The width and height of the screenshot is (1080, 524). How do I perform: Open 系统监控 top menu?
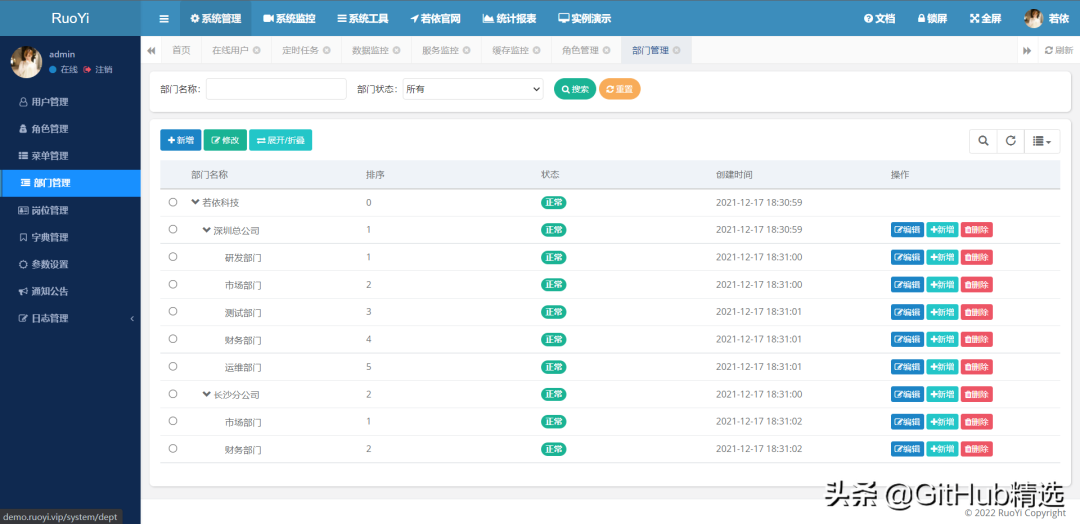tap(289, 19)
